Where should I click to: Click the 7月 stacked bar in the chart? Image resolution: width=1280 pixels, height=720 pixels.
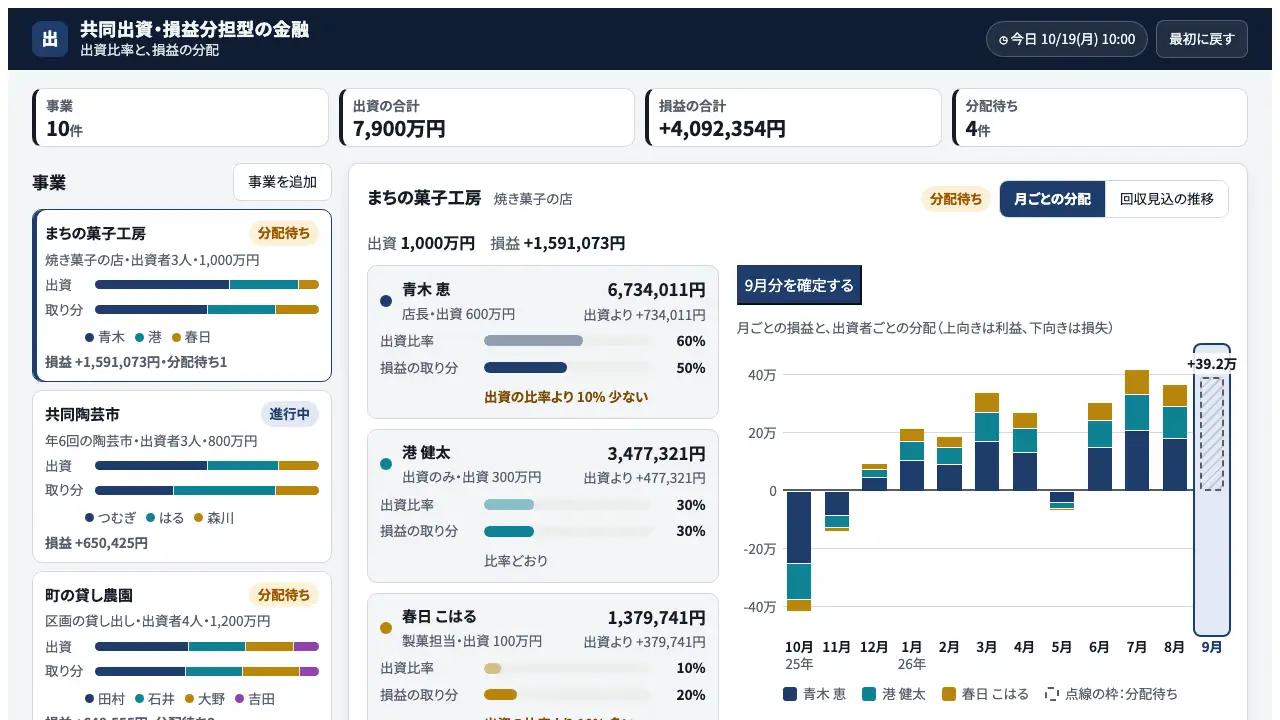pos(1137,430)
